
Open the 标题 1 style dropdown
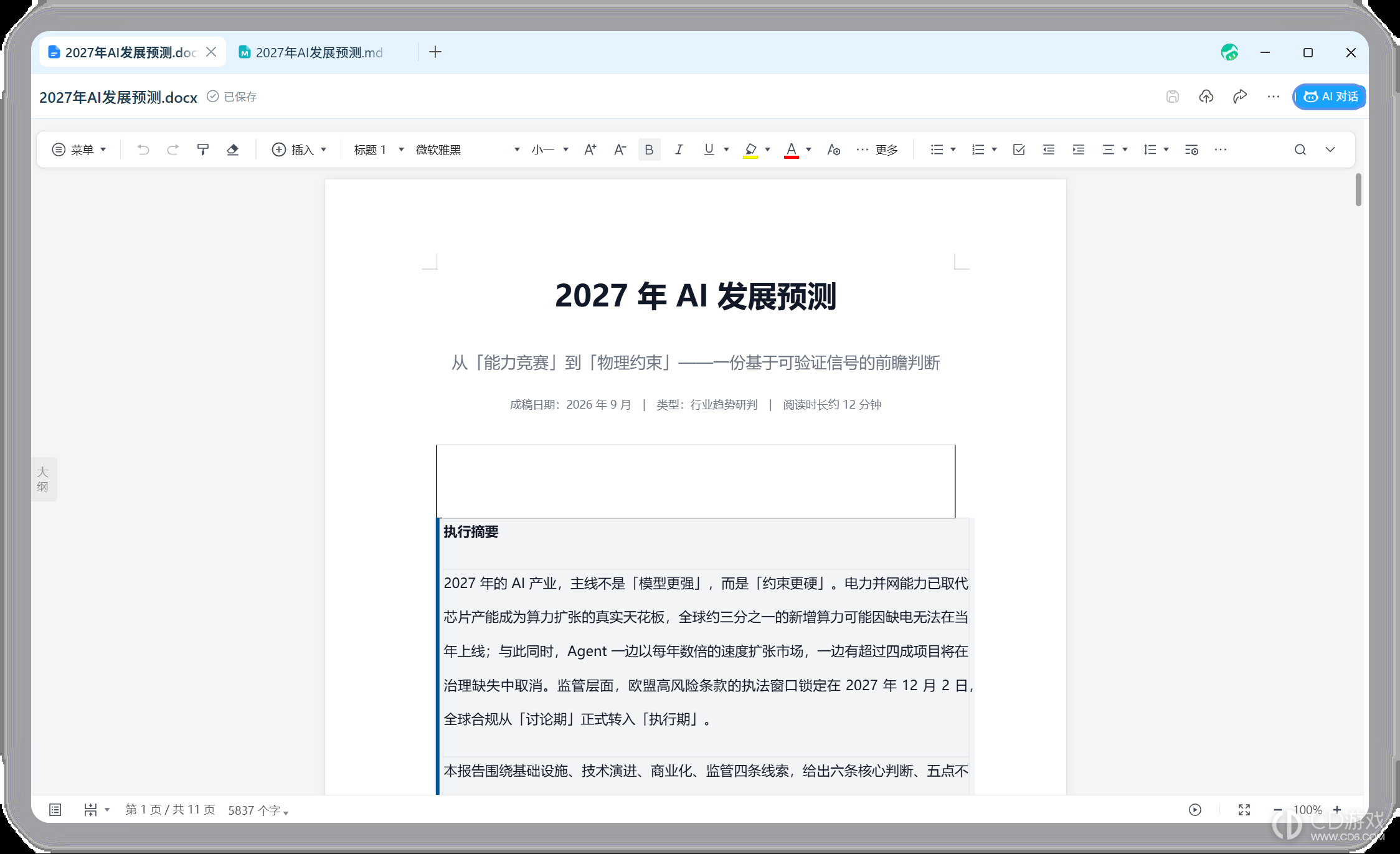pos(379,149)
